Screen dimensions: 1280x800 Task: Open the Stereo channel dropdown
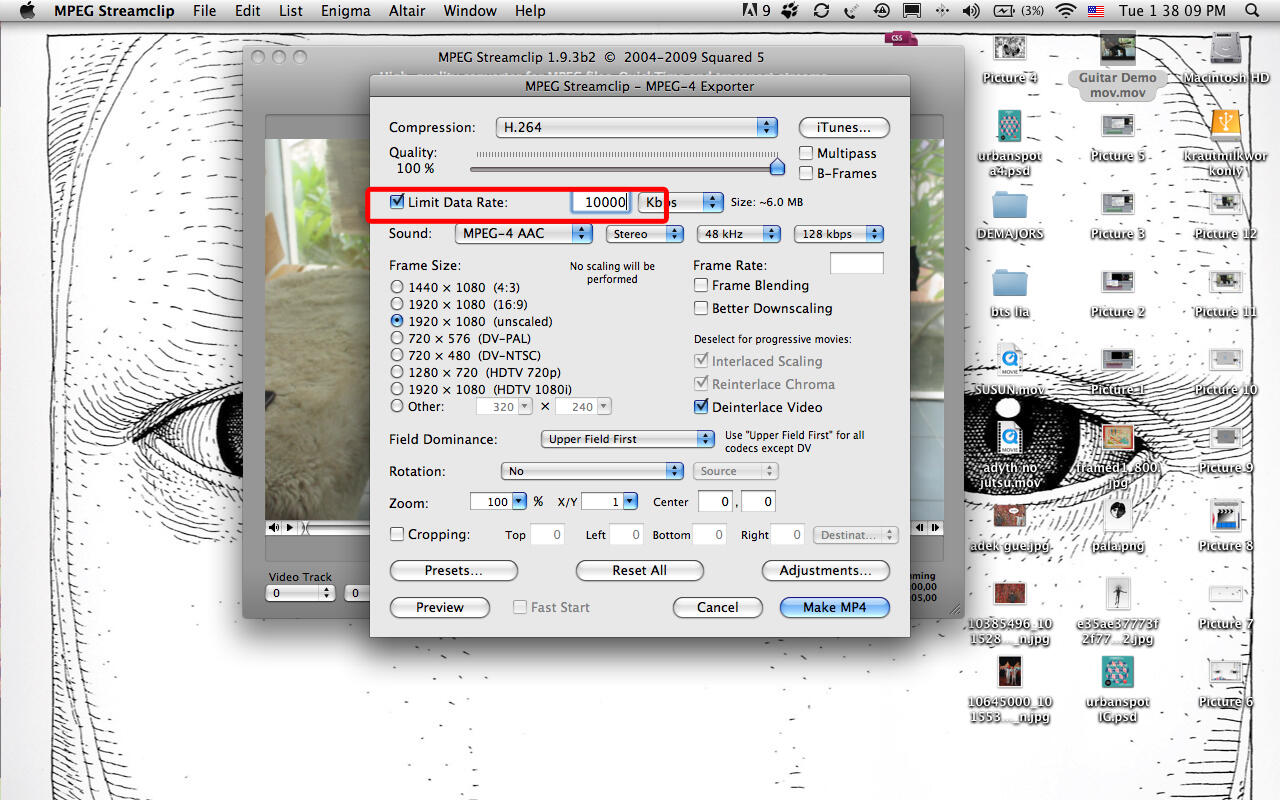644,234
